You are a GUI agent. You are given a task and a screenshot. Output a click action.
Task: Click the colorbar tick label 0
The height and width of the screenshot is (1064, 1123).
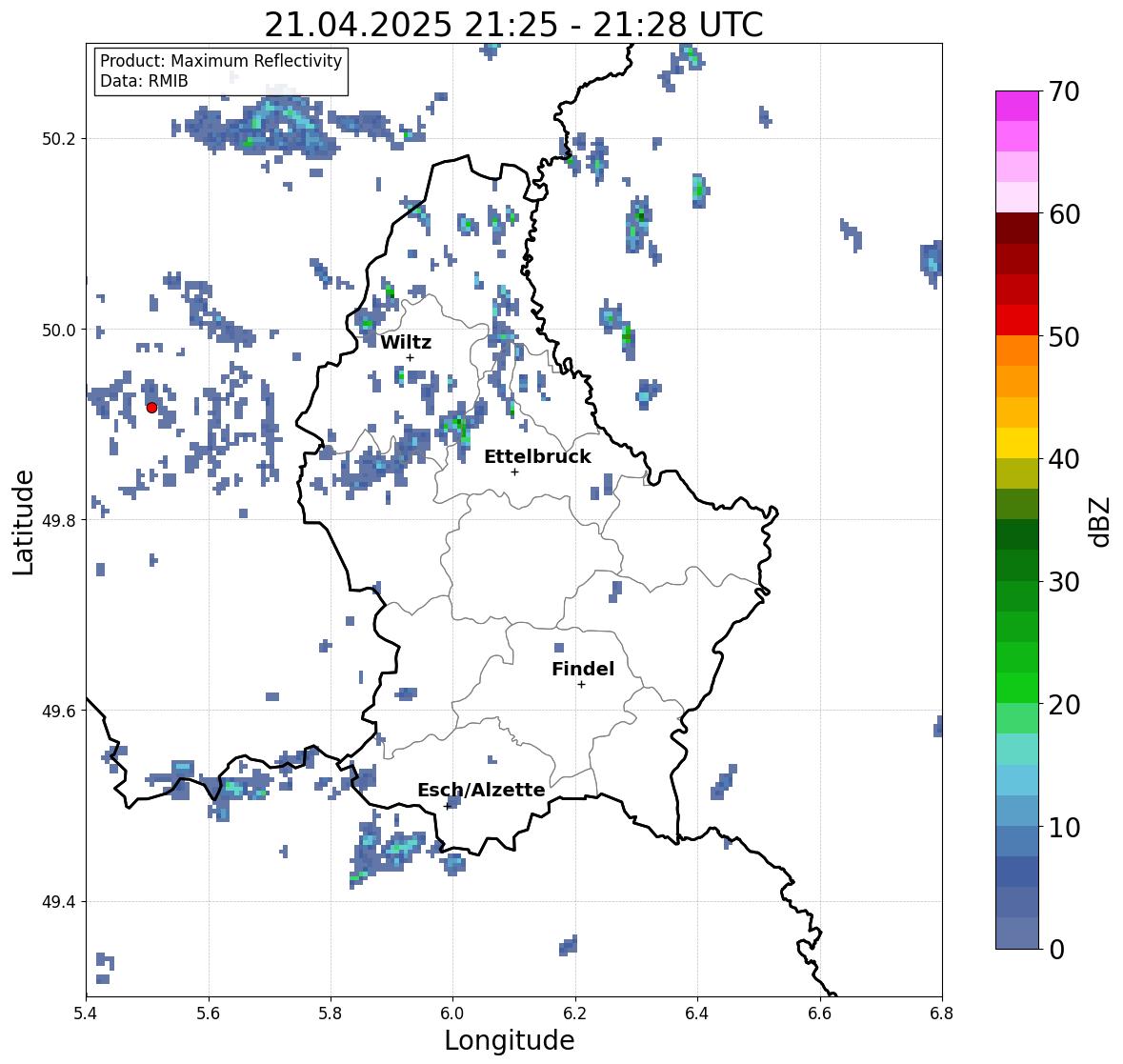(1056, 950)
